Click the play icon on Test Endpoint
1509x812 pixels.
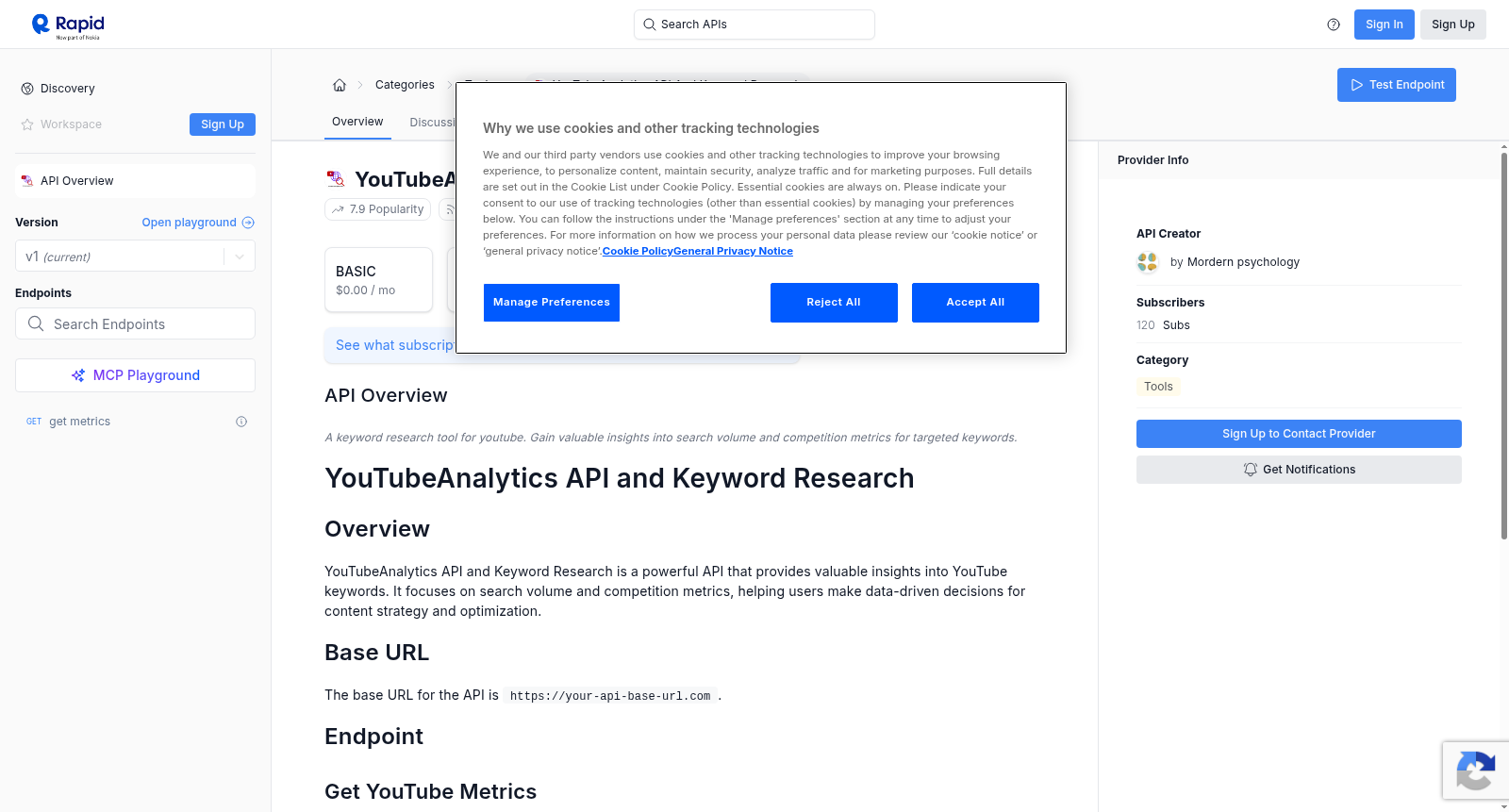pyautogui.click(x=1357, y=85)
